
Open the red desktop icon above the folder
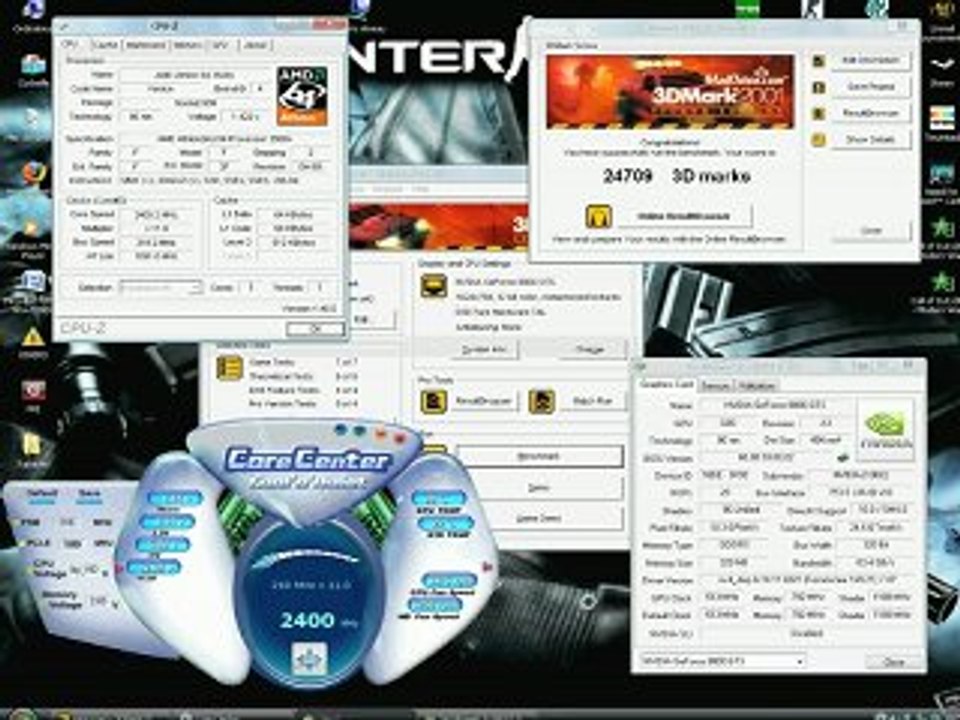pos(34,389)
